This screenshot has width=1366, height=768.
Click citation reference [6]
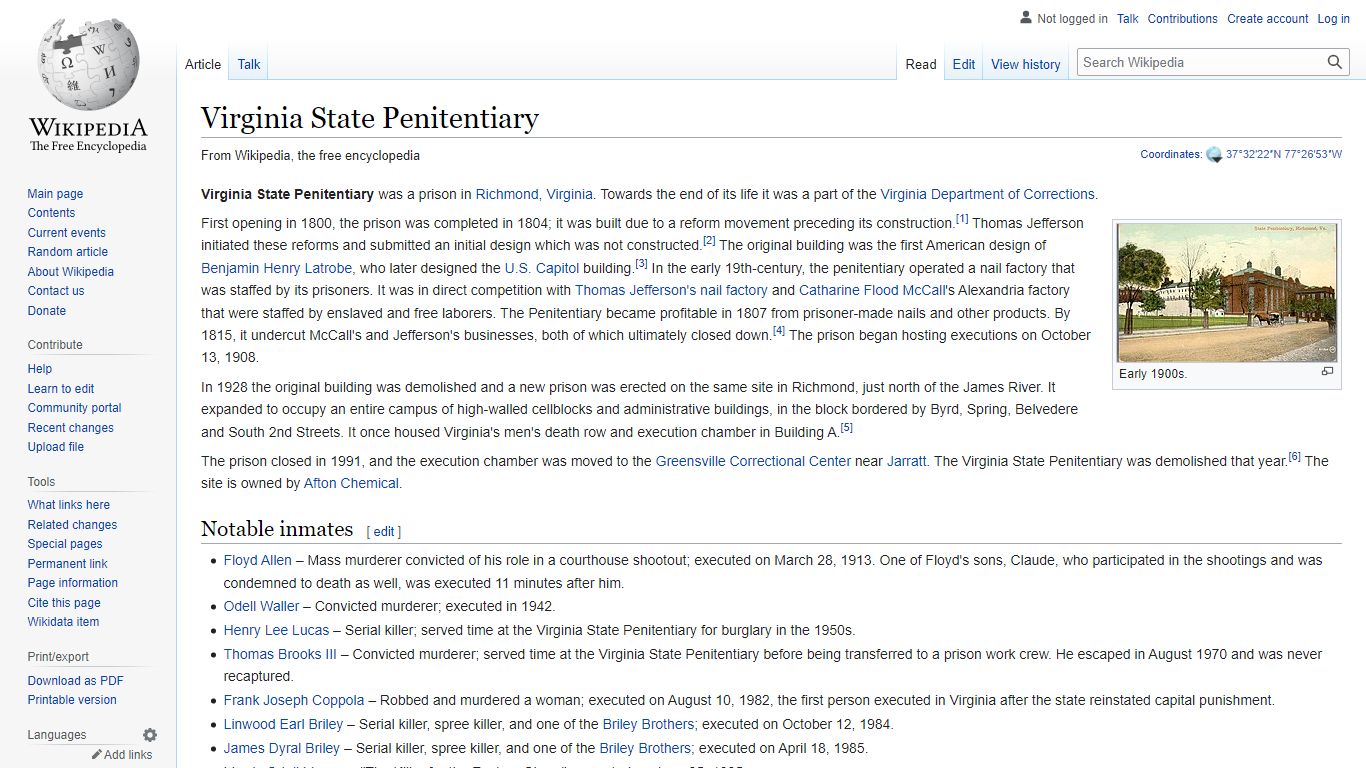(1294, 457)
